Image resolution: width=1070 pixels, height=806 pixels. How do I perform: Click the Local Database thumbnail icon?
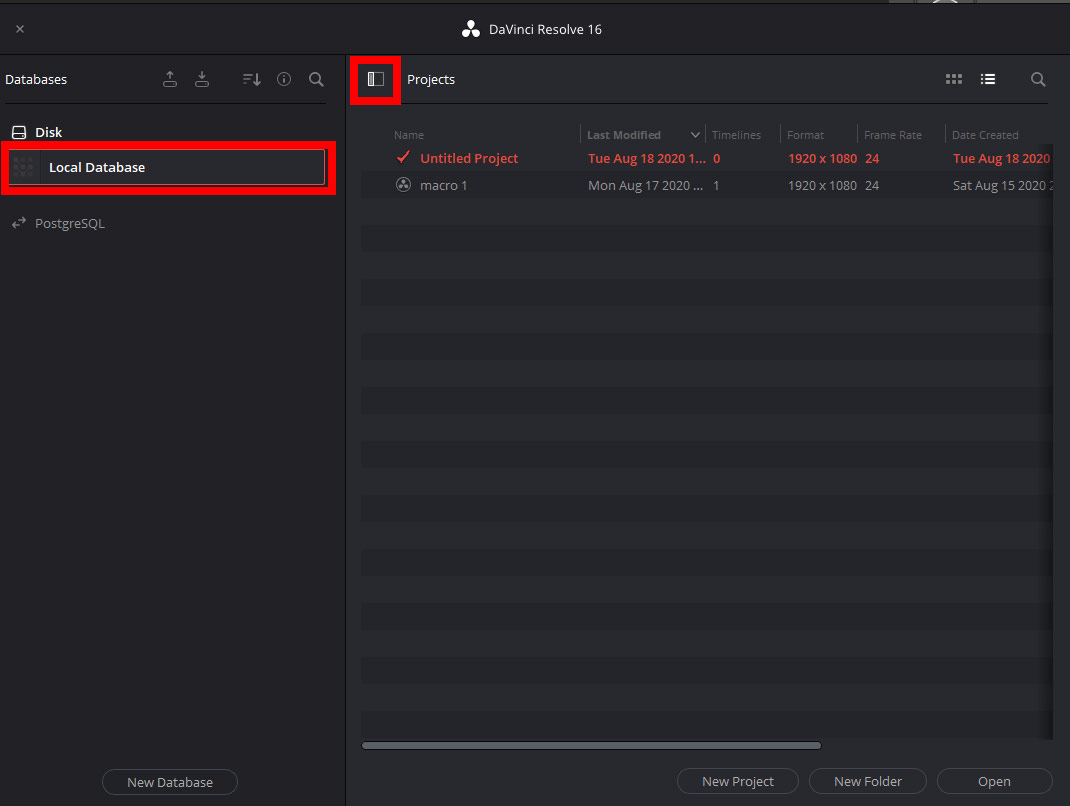click(x=23, y=167)
